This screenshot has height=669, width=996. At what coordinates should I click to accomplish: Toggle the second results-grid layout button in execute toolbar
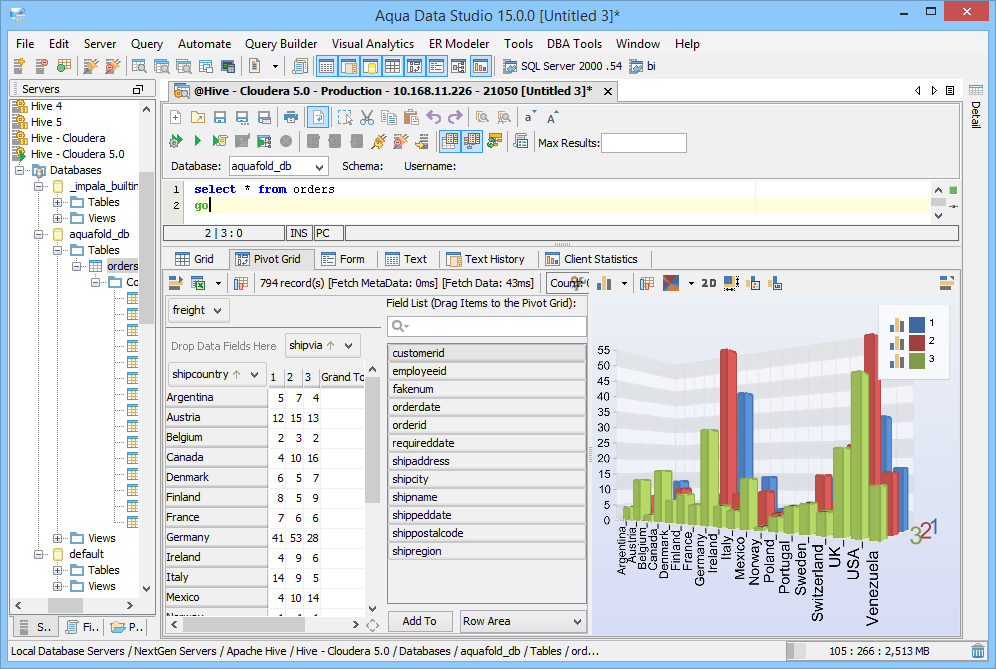coord(472,141)
